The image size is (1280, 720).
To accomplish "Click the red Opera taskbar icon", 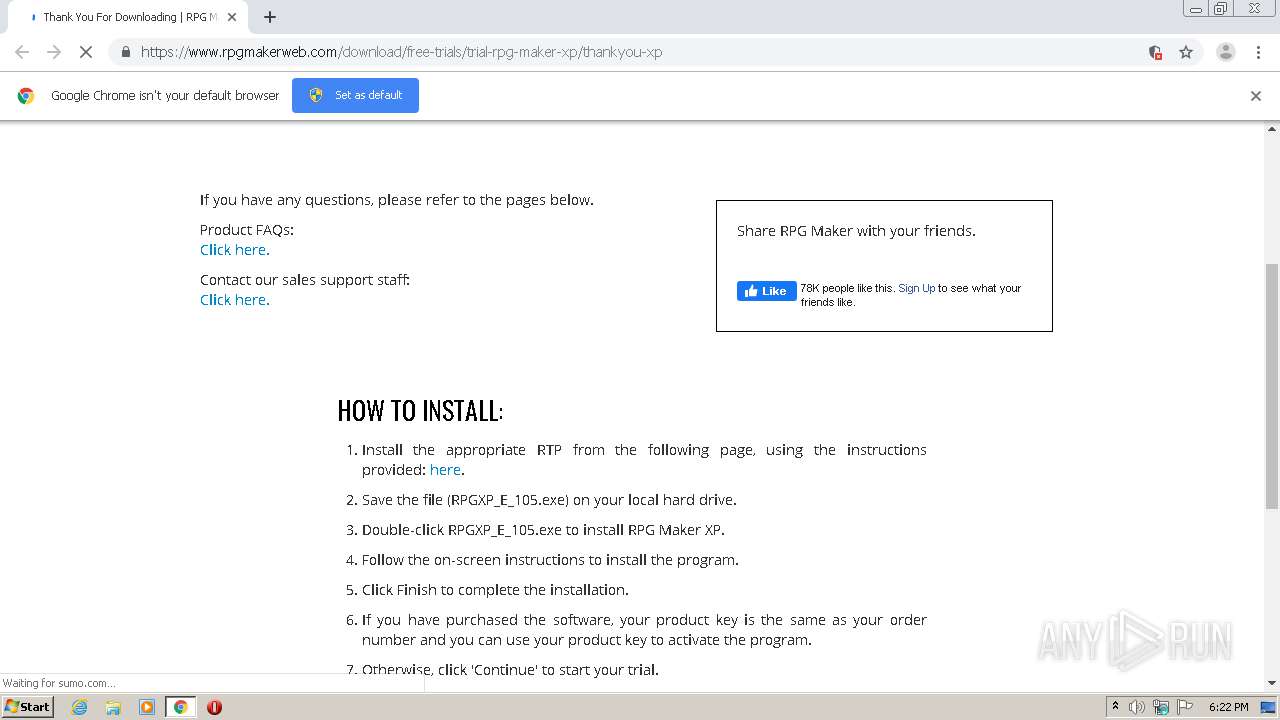I will [x=214, y=707].
